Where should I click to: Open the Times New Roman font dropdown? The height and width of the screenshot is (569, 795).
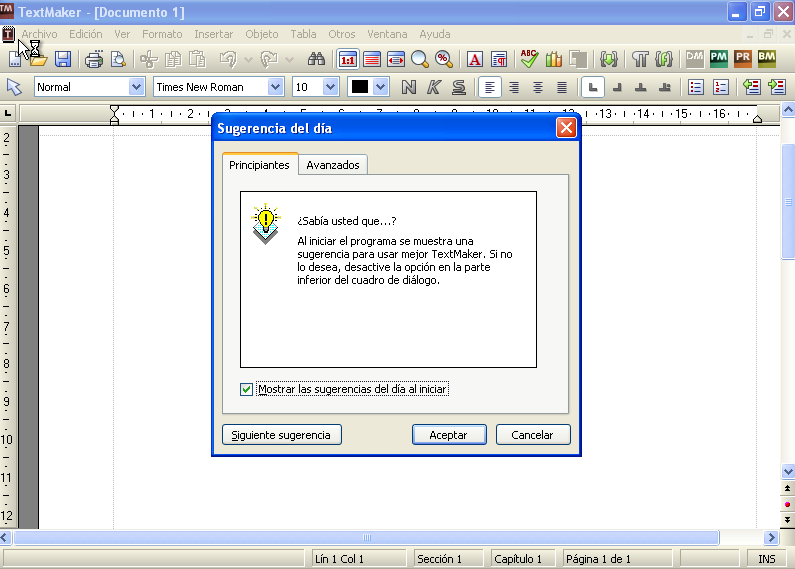(x=275, y=87)
